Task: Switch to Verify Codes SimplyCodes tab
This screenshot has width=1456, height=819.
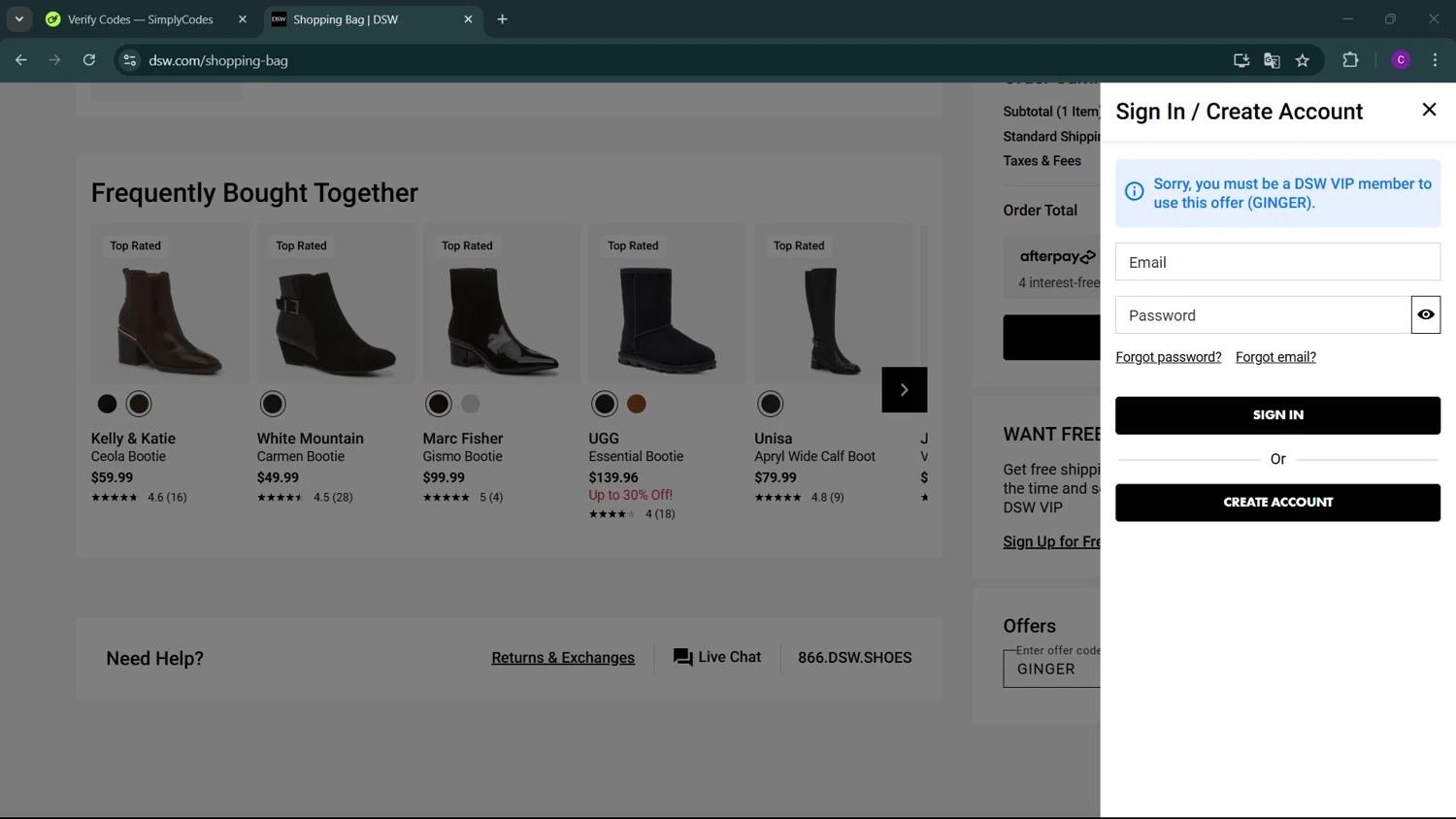Action: click(x=140, y=19)
